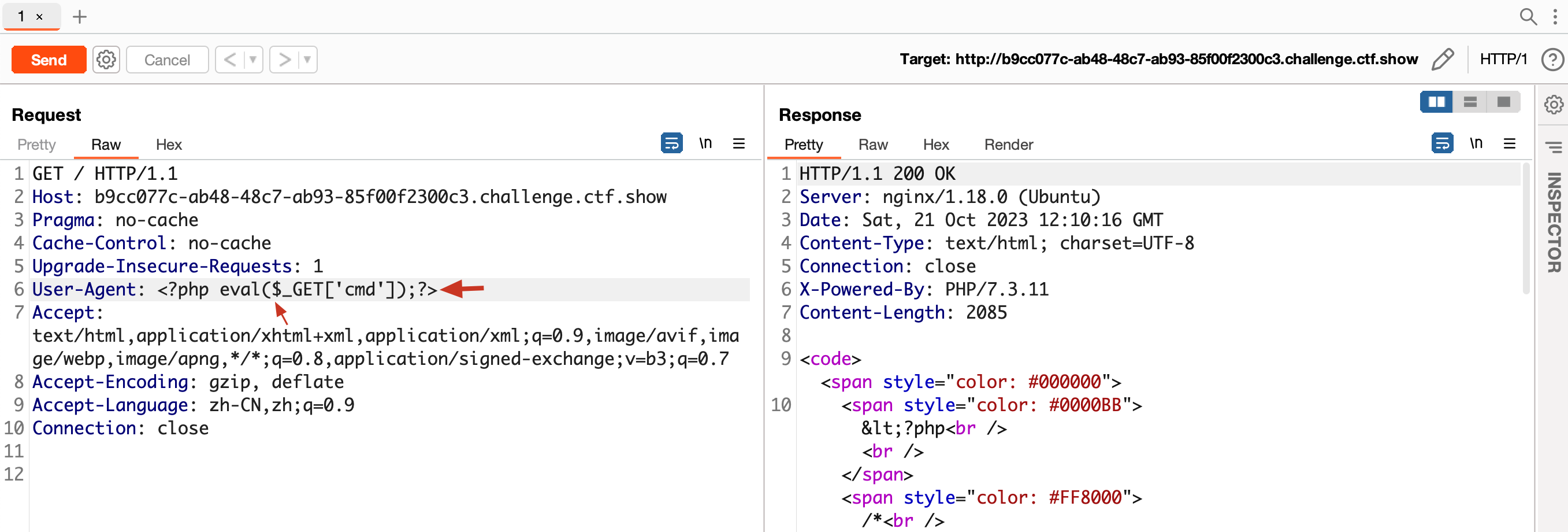Select combined tabbed layout view
The width and height of the screenshot is (1568, 532).
[x=1503, y=102]
